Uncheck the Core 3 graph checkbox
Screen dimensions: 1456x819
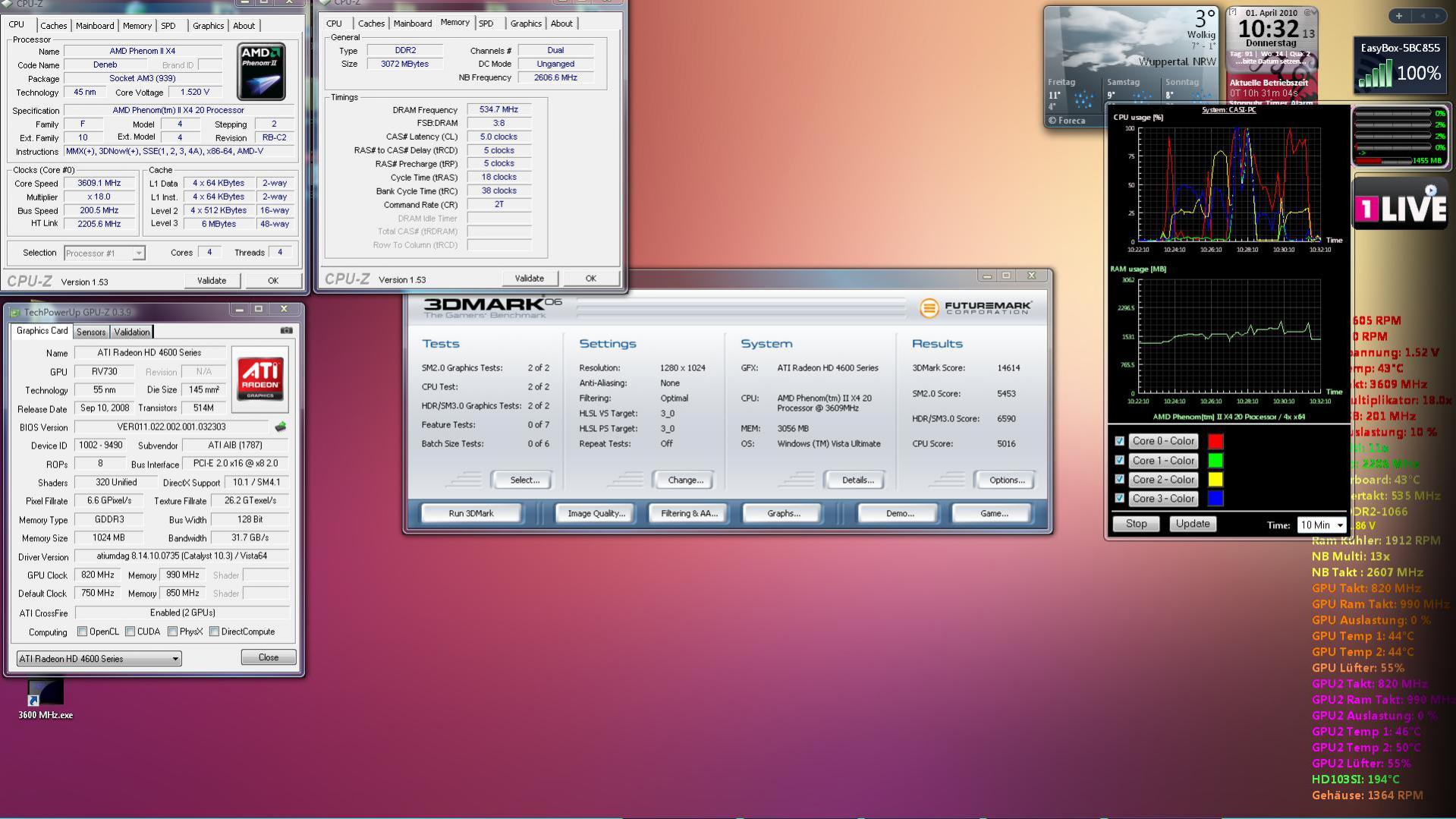tap(1119, 498)
